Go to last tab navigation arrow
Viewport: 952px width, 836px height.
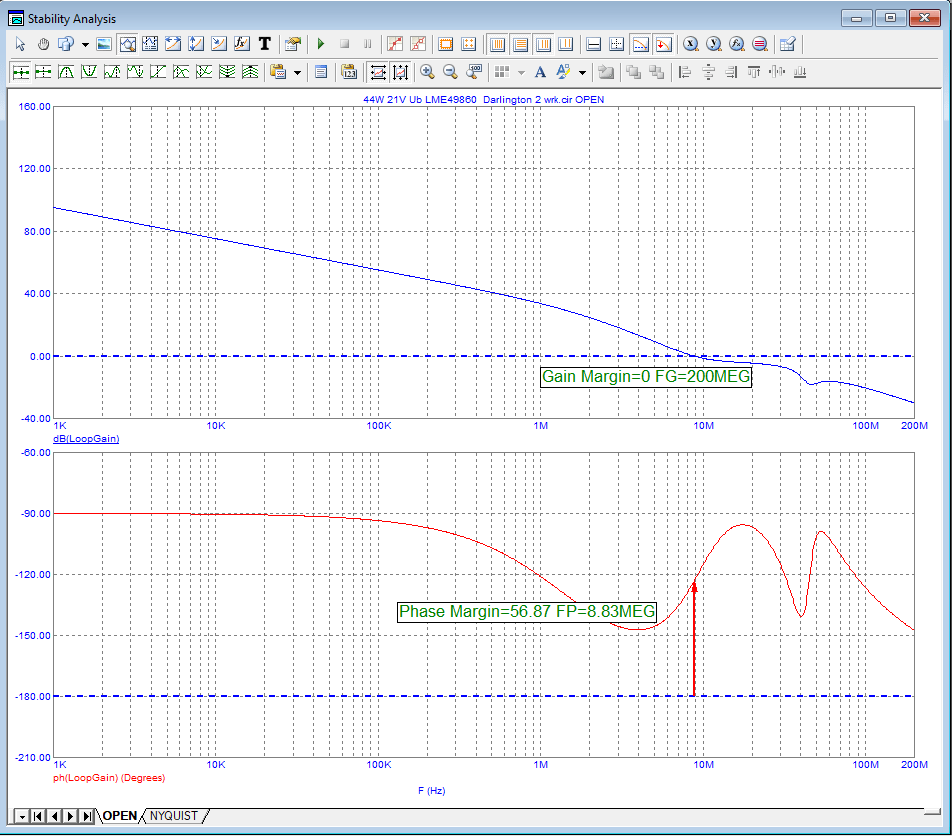[87, 817]
